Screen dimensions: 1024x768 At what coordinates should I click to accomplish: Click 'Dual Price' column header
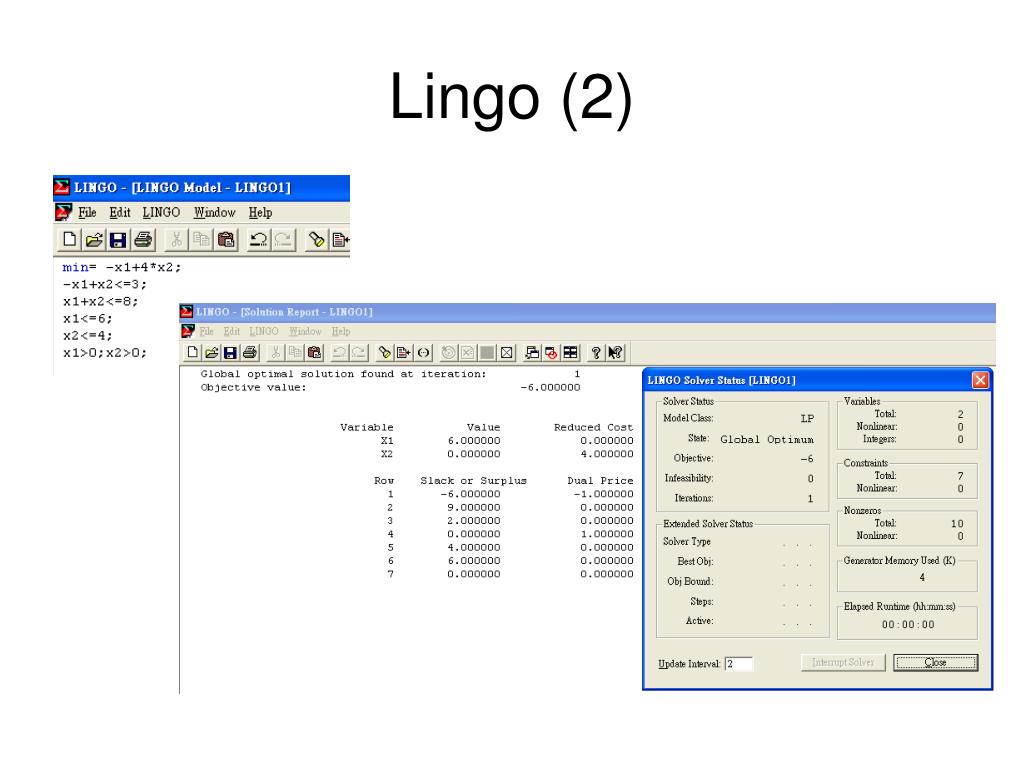click(x=600, y=481)
